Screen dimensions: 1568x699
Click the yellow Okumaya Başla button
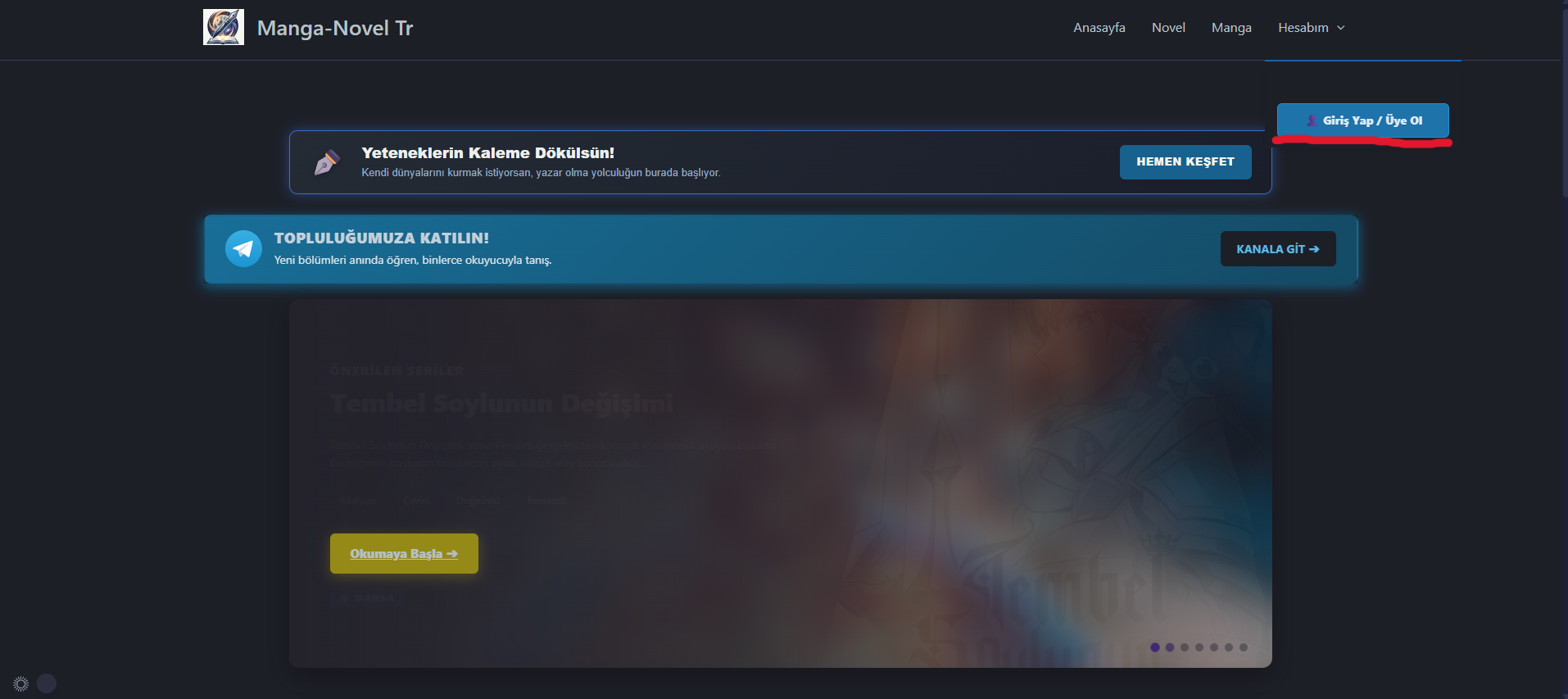click(x=404, y=554)
